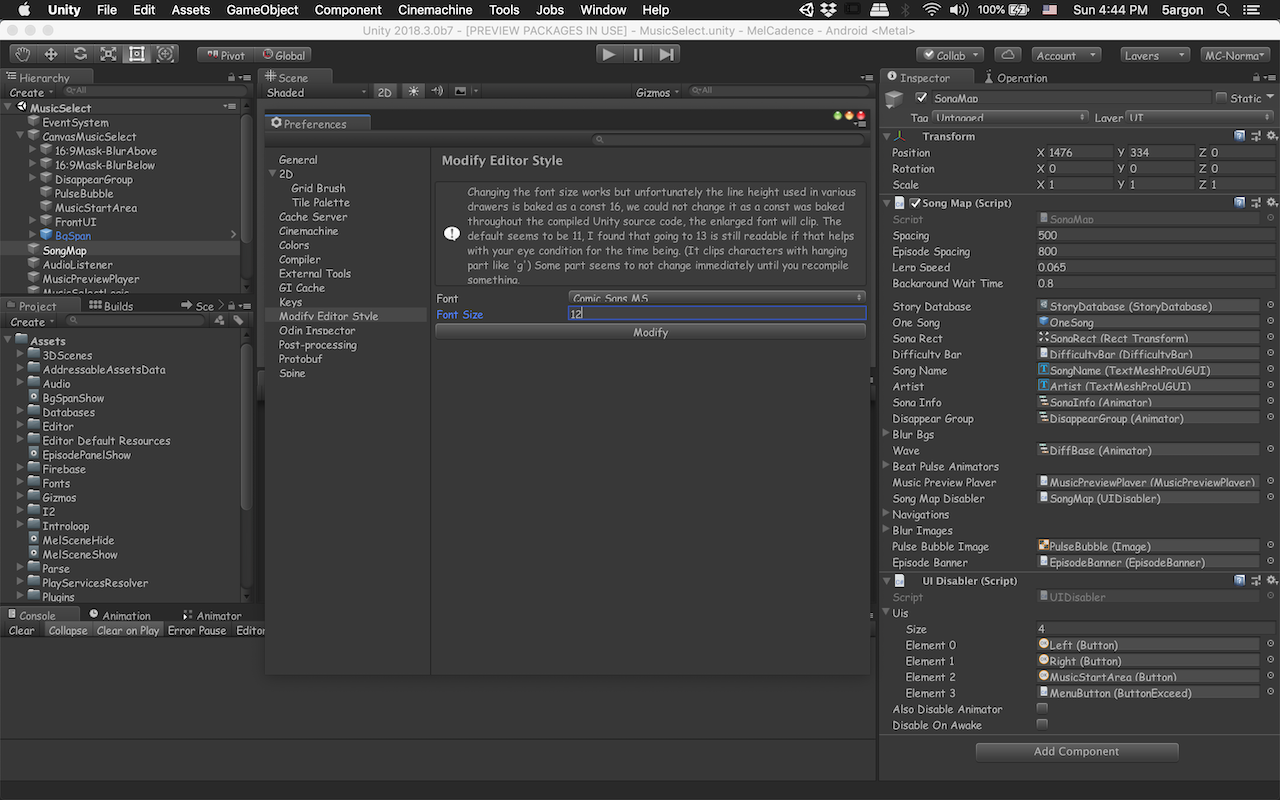Open Wi-Fi status menu
Screen dimensions: 1280x800
[931, 10]
